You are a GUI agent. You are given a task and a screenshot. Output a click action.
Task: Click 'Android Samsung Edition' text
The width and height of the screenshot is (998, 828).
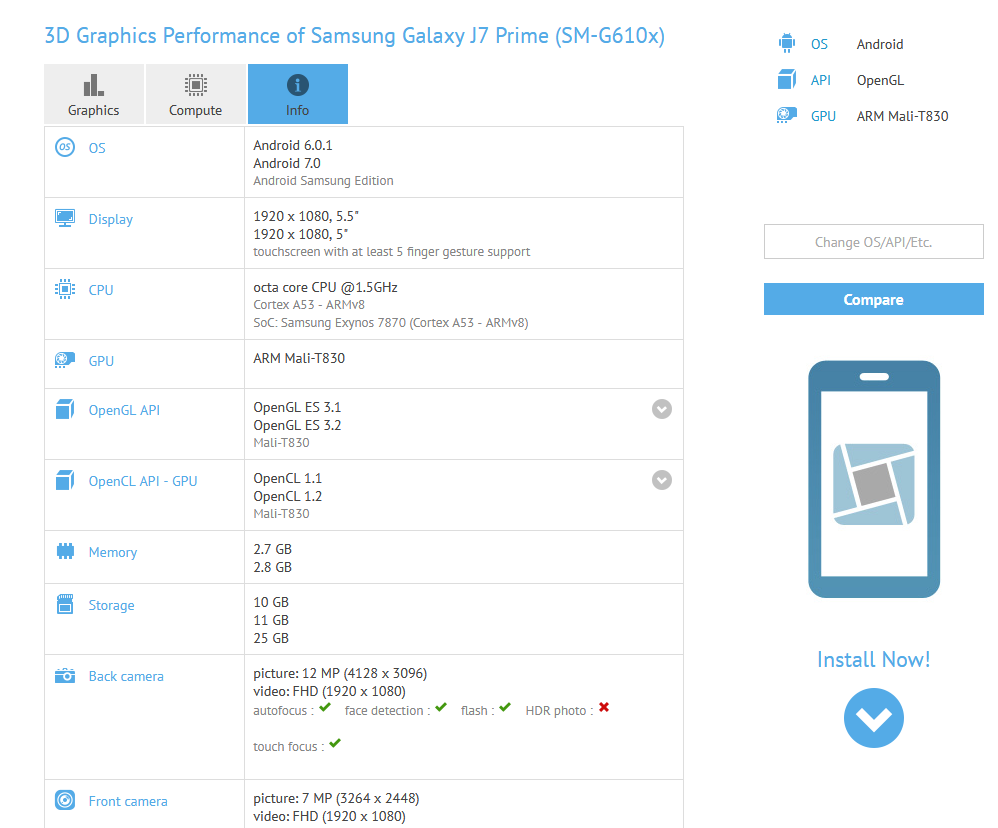(323, 181)
